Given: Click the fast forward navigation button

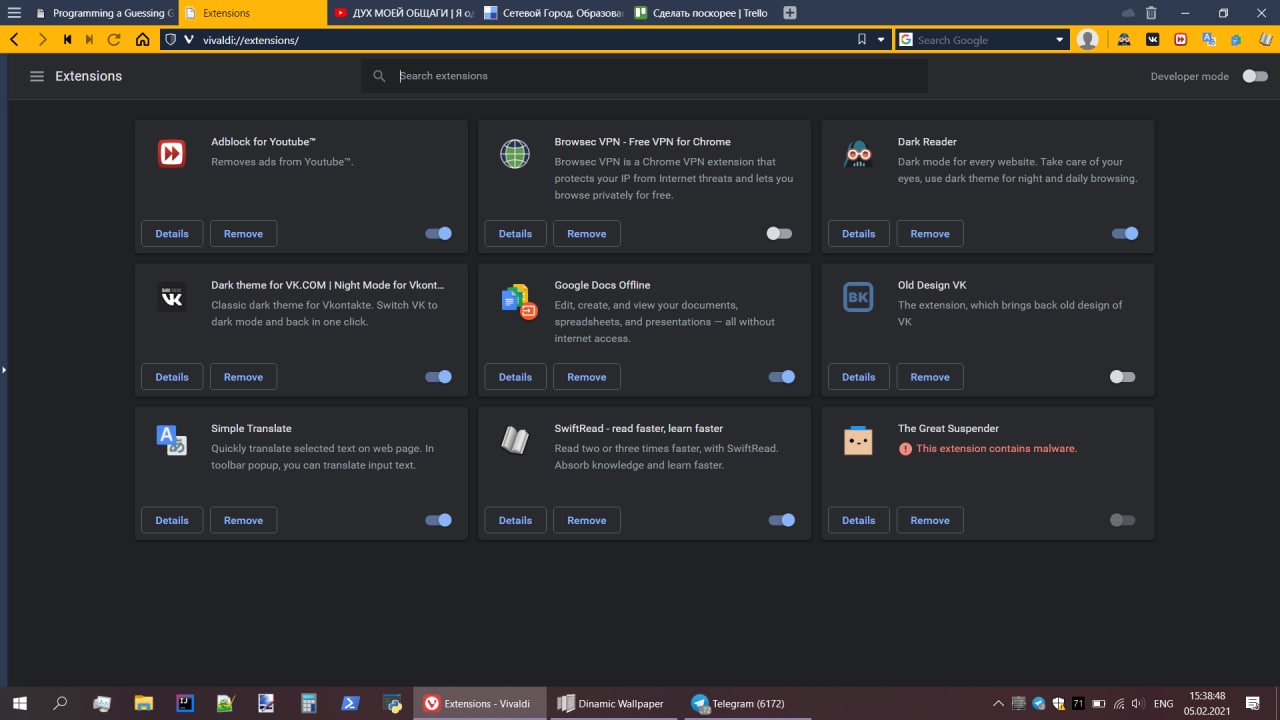Looking at the screenshot, I should 89,40.
